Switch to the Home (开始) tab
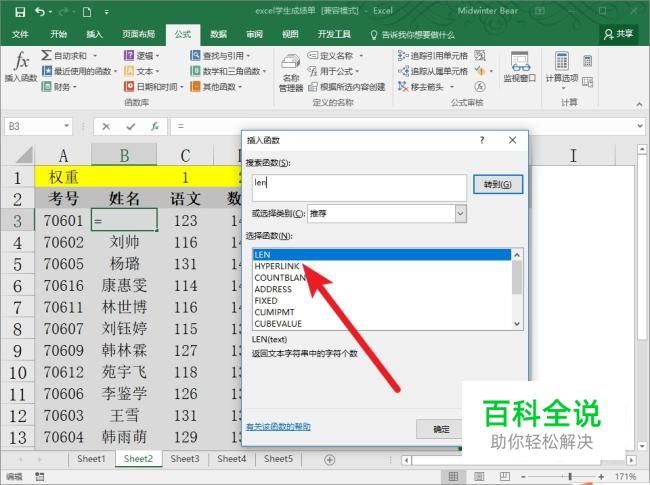Image resolution: width=650 pixels, height=485 pixels. (58, 34)
